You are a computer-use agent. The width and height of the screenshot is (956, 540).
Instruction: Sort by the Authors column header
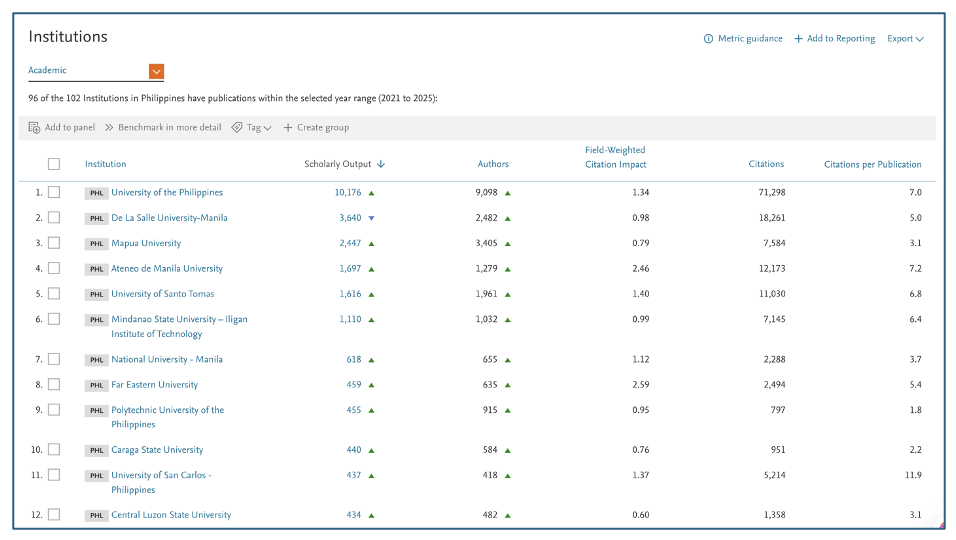tap(493, 164)
